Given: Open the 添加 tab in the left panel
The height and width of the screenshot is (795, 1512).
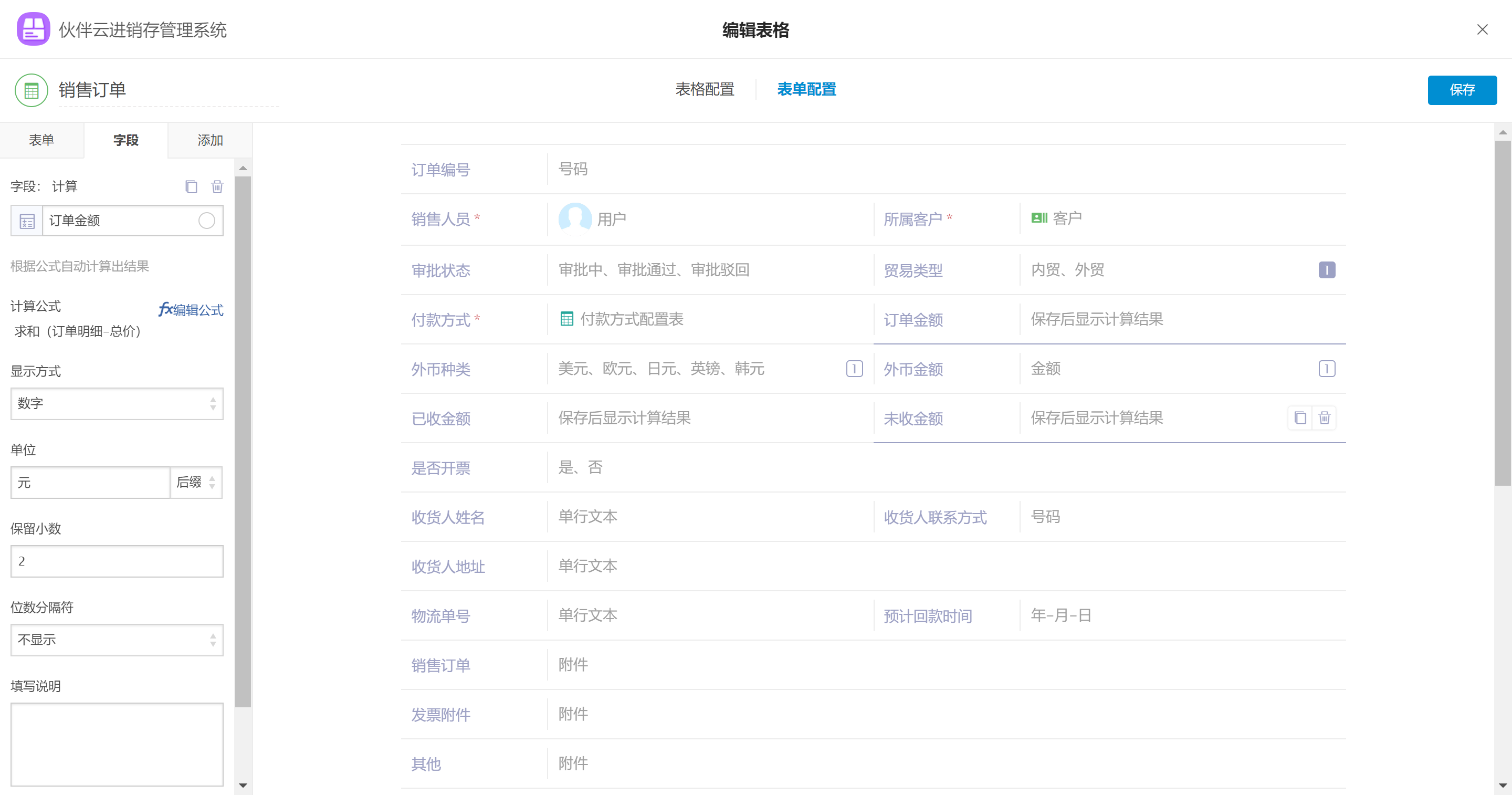Looking at the screenshot, I should point(210,140).
